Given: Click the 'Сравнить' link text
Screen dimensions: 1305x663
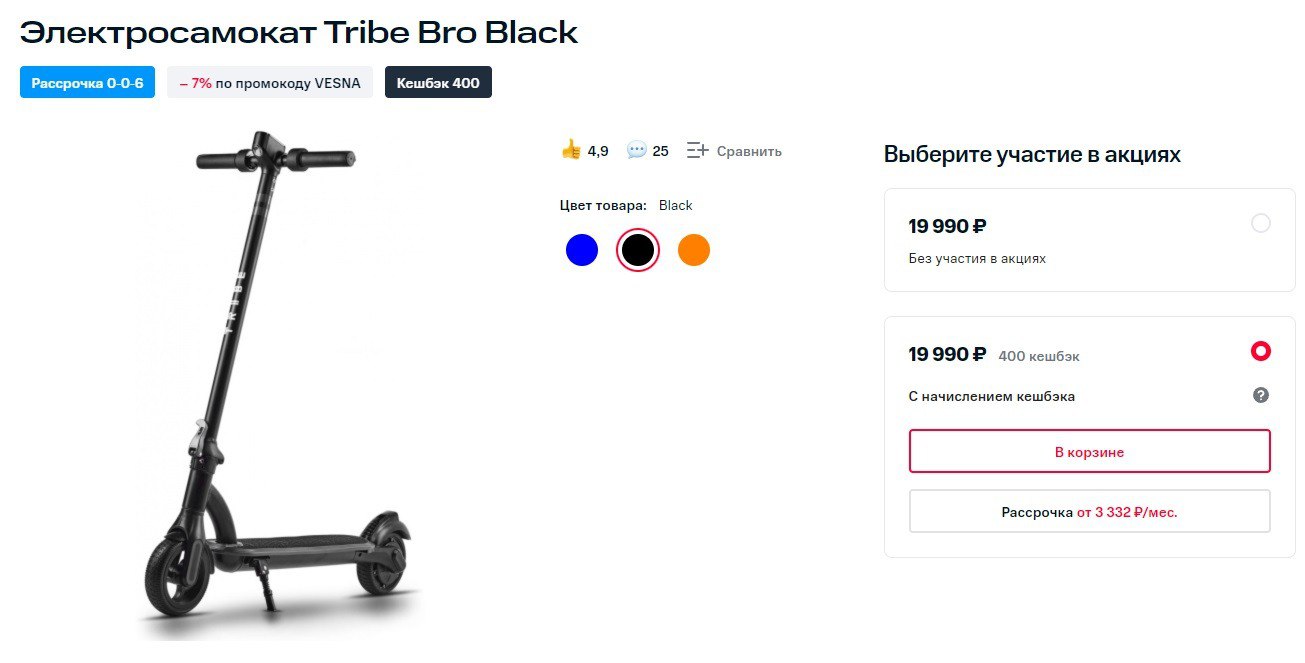Looking at the screenshot, I should click(x=749, y=152).
